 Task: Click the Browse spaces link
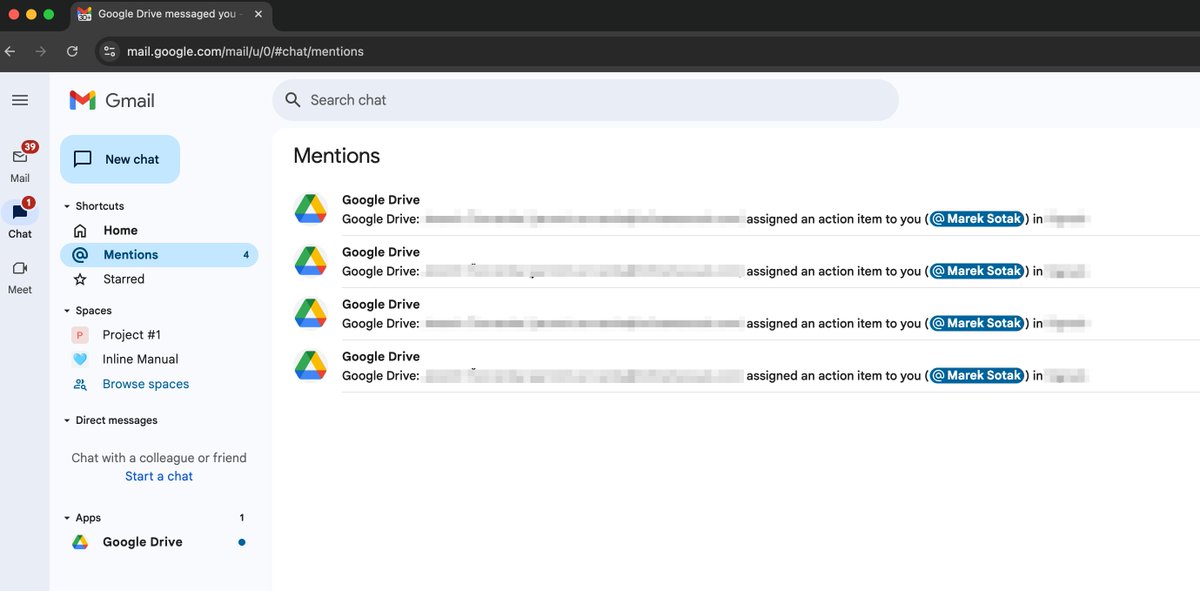[x=145, y=384]
